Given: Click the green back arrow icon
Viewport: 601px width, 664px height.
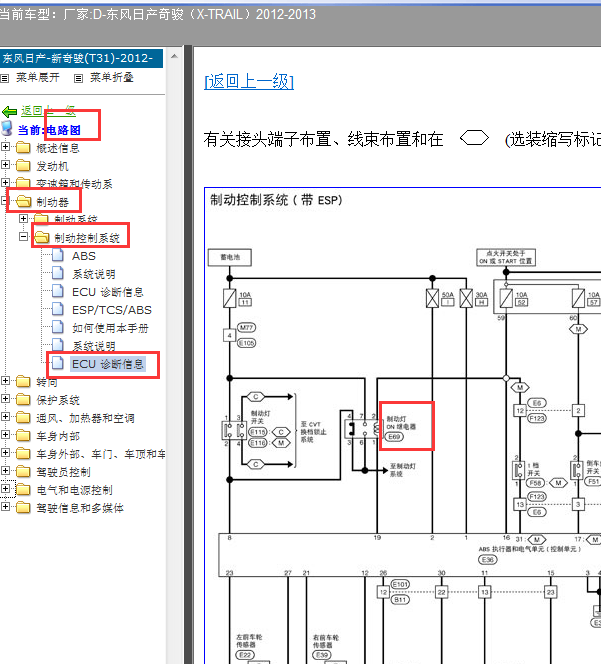Looking at the screenshot, I should click(x=9, y=112).
